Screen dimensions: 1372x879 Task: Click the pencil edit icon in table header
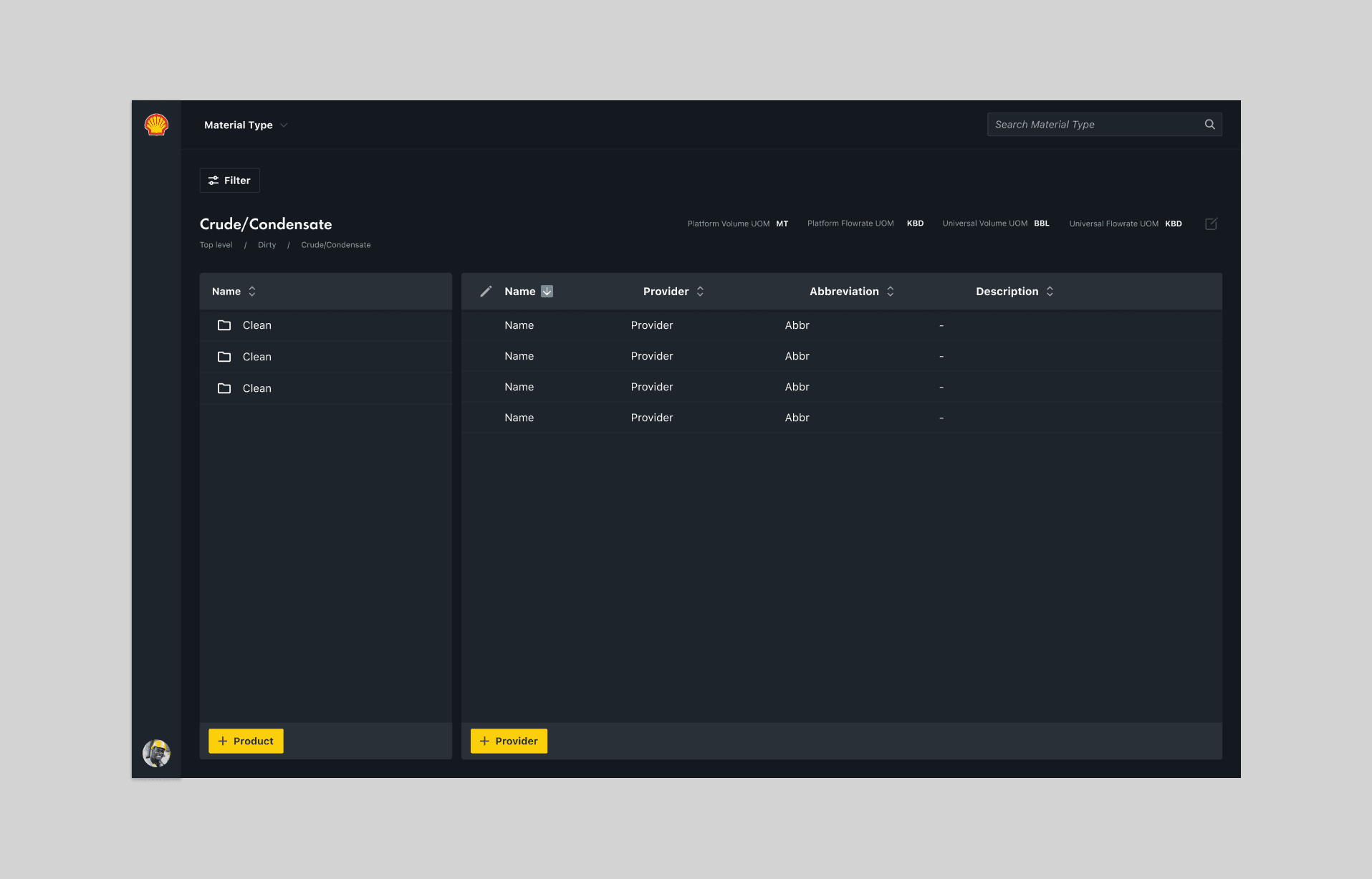pos(486,291)
